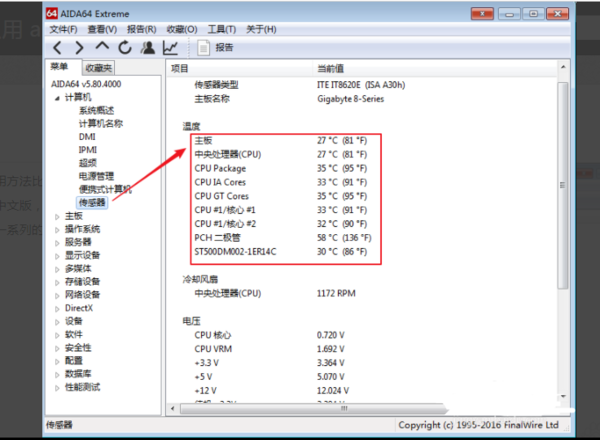Switch to the 菜单 tab
The image size is (600, 440).
coord(60,67)
